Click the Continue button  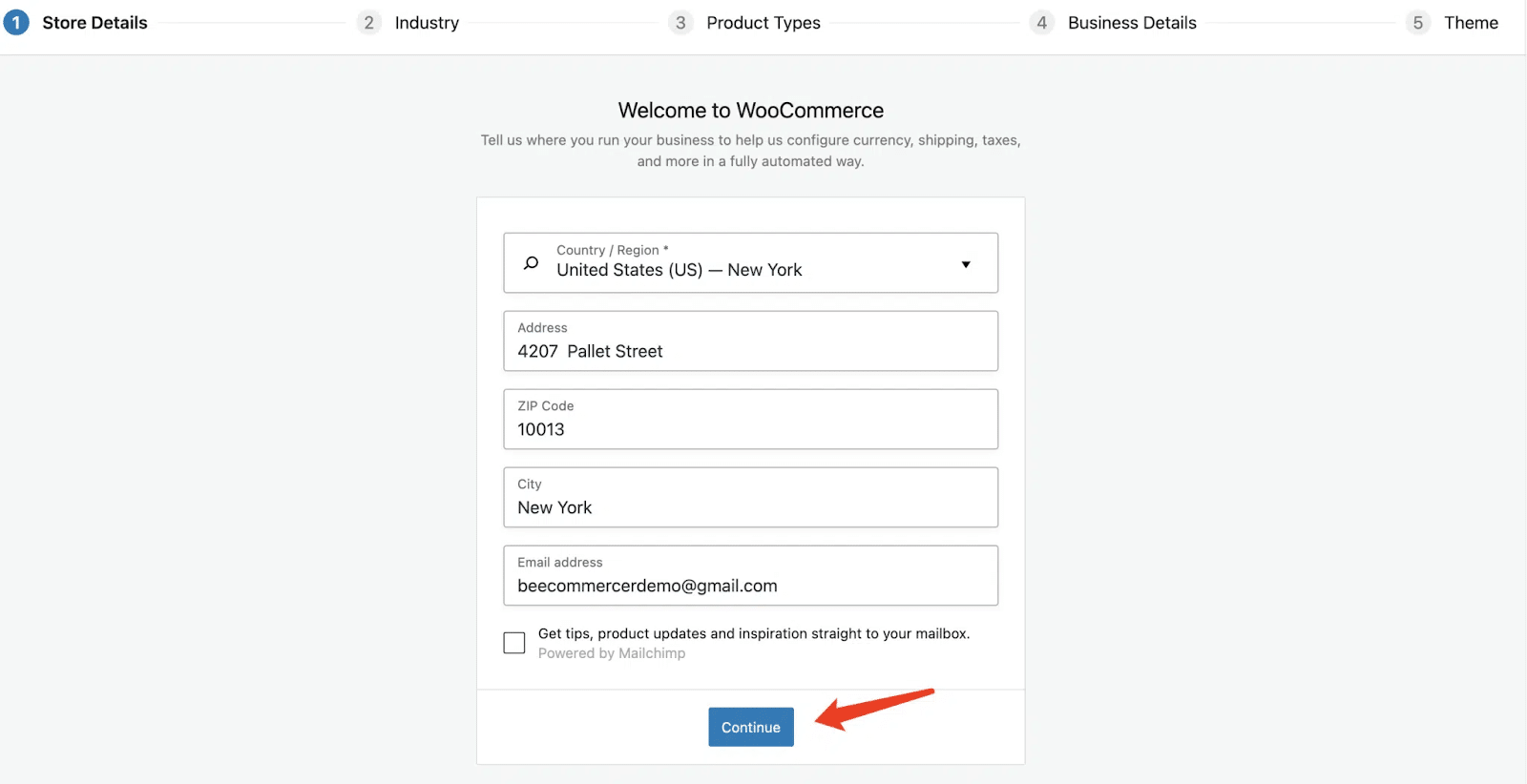pyautogui.click(x=751, y=727)
